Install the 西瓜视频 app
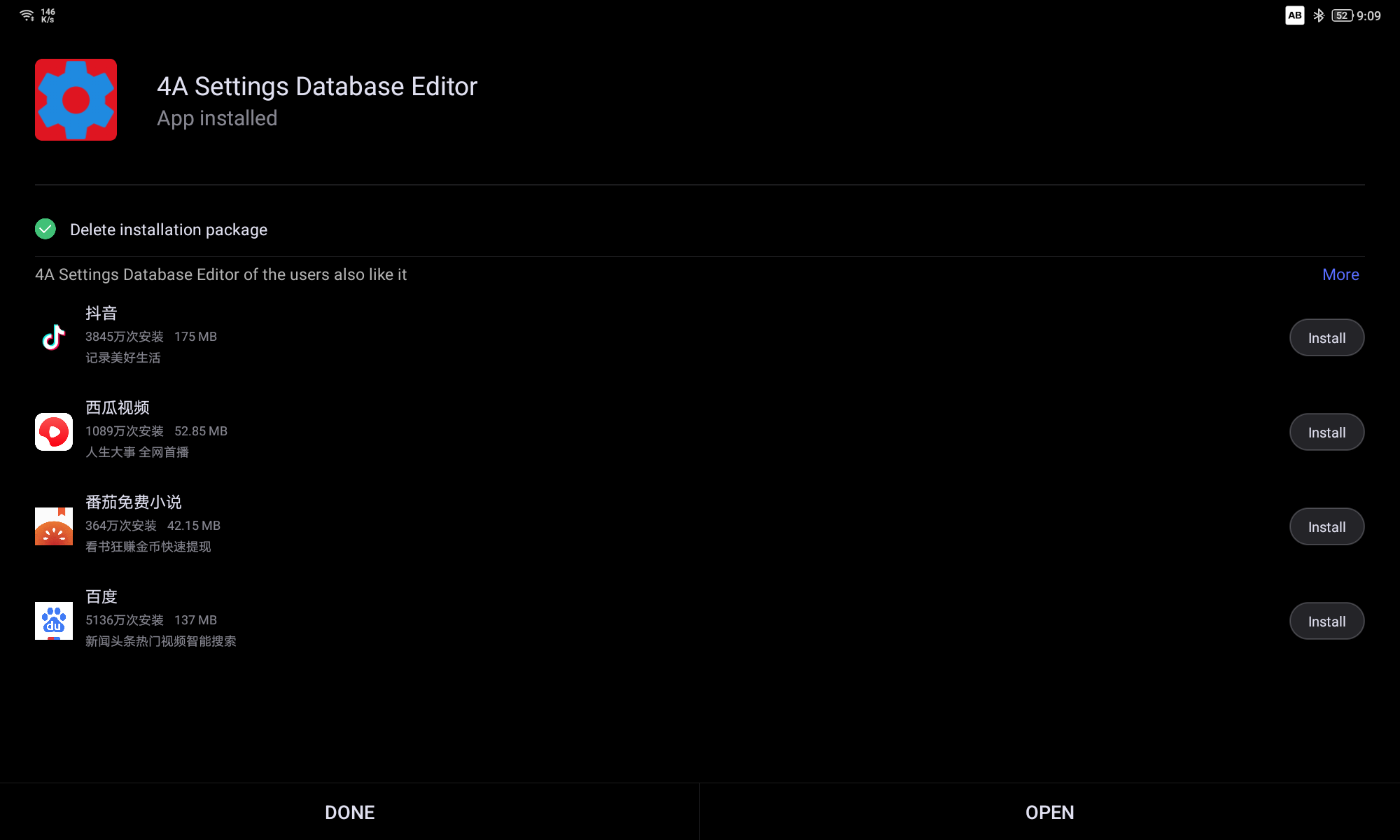This screenshot has height=840, width=1400. point(1326,432)
